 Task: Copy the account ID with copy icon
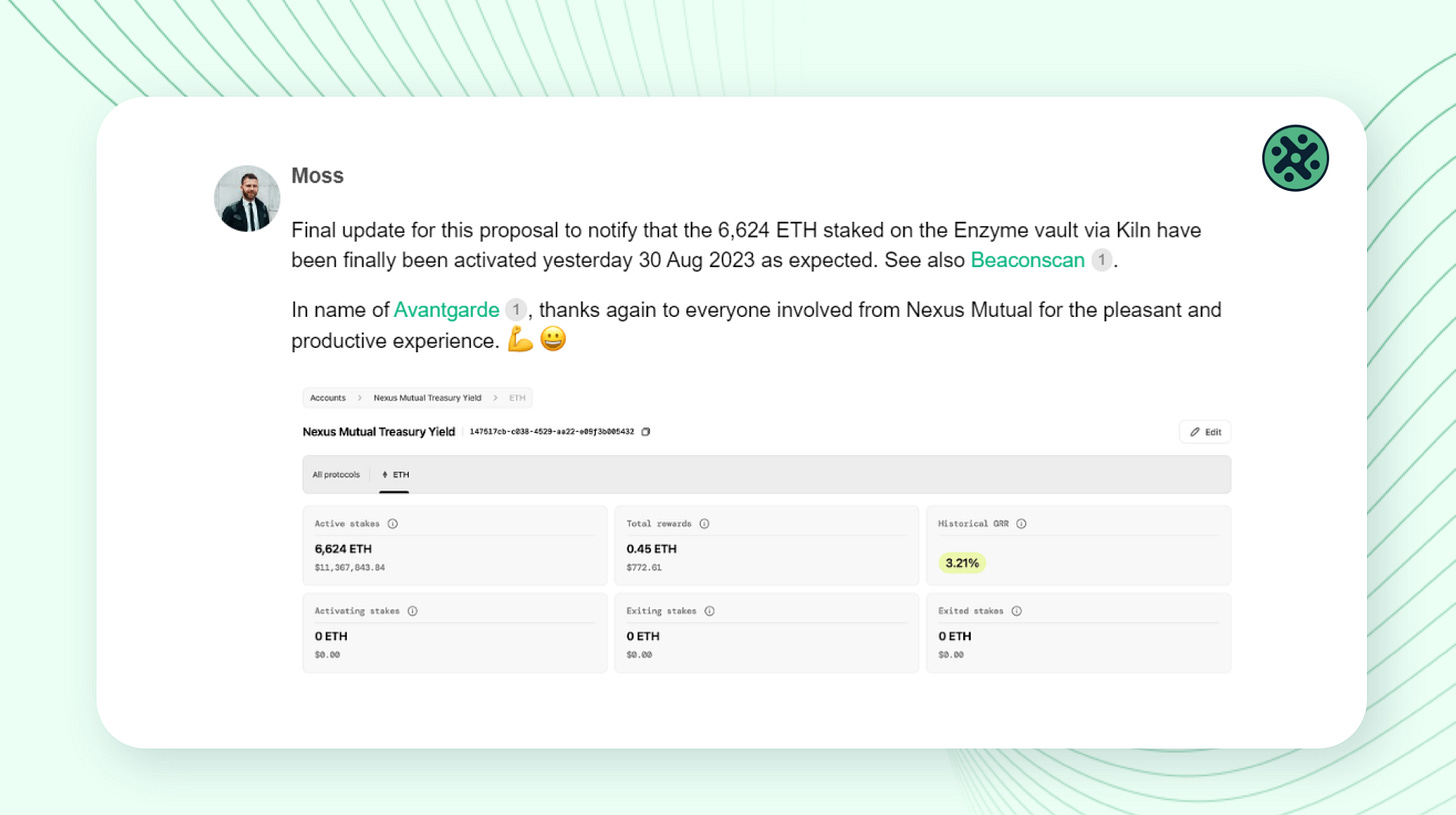point(645,432)
